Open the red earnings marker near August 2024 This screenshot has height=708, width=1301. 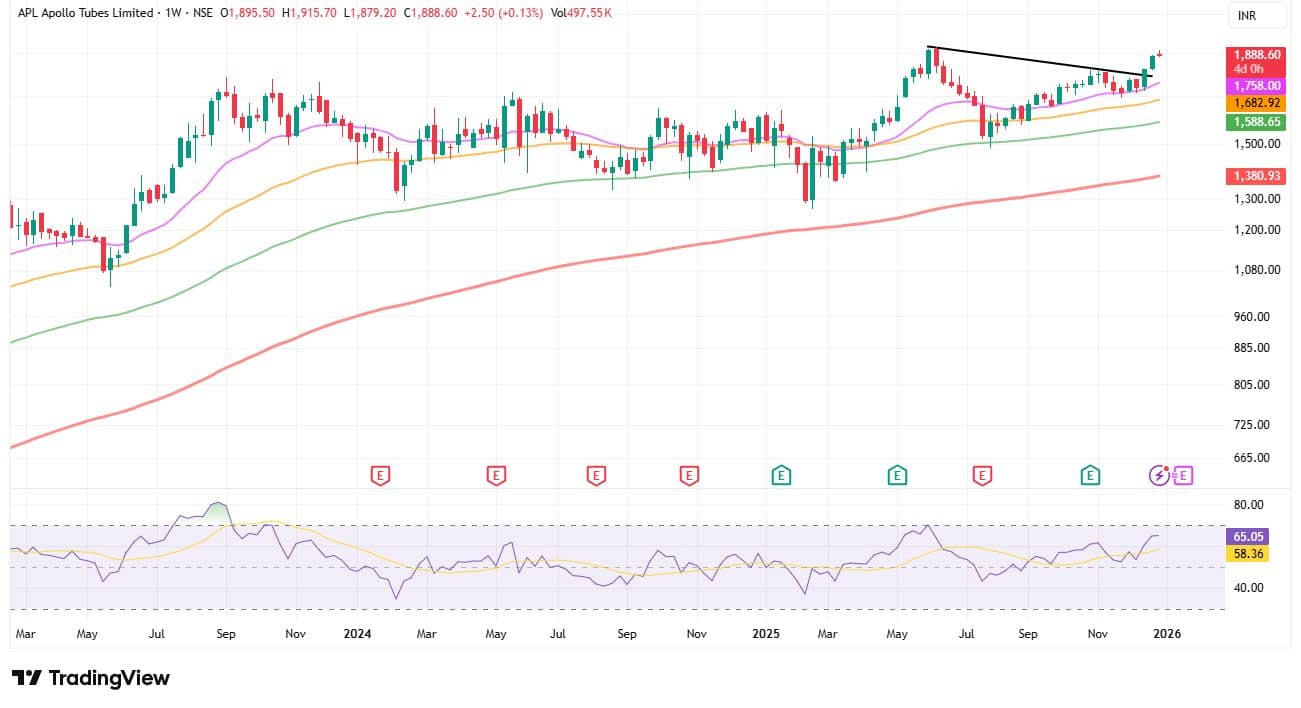596,476
